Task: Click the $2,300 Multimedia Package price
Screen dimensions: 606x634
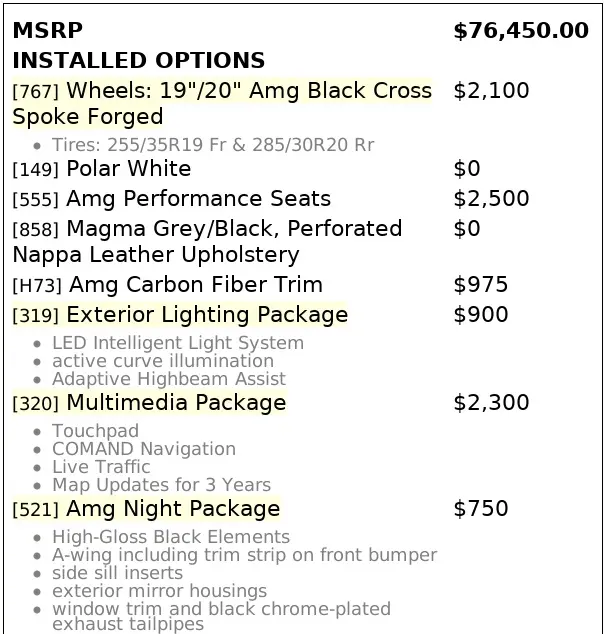Action: (x=491, y=404)
